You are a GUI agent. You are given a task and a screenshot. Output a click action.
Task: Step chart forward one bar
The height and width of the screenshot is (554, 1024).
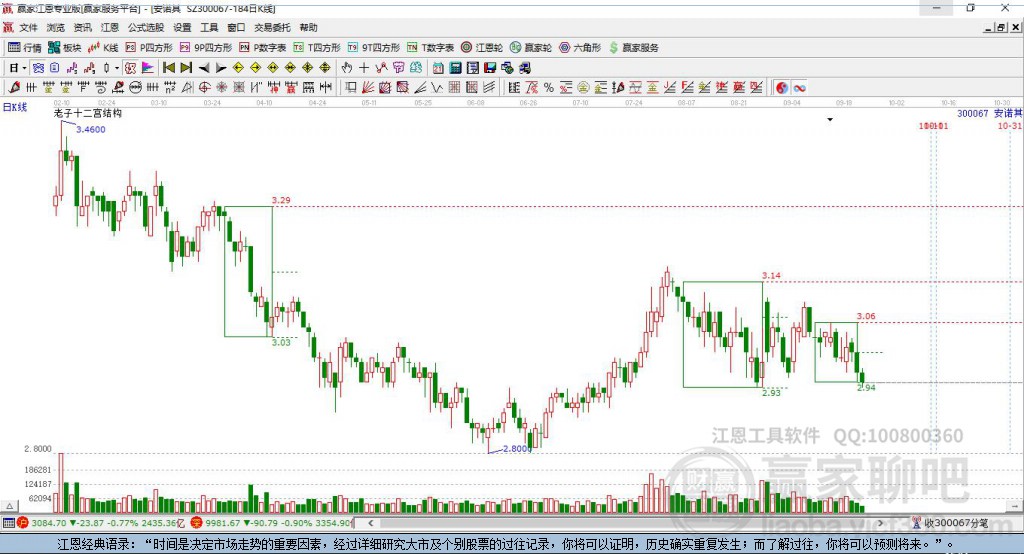221,67
